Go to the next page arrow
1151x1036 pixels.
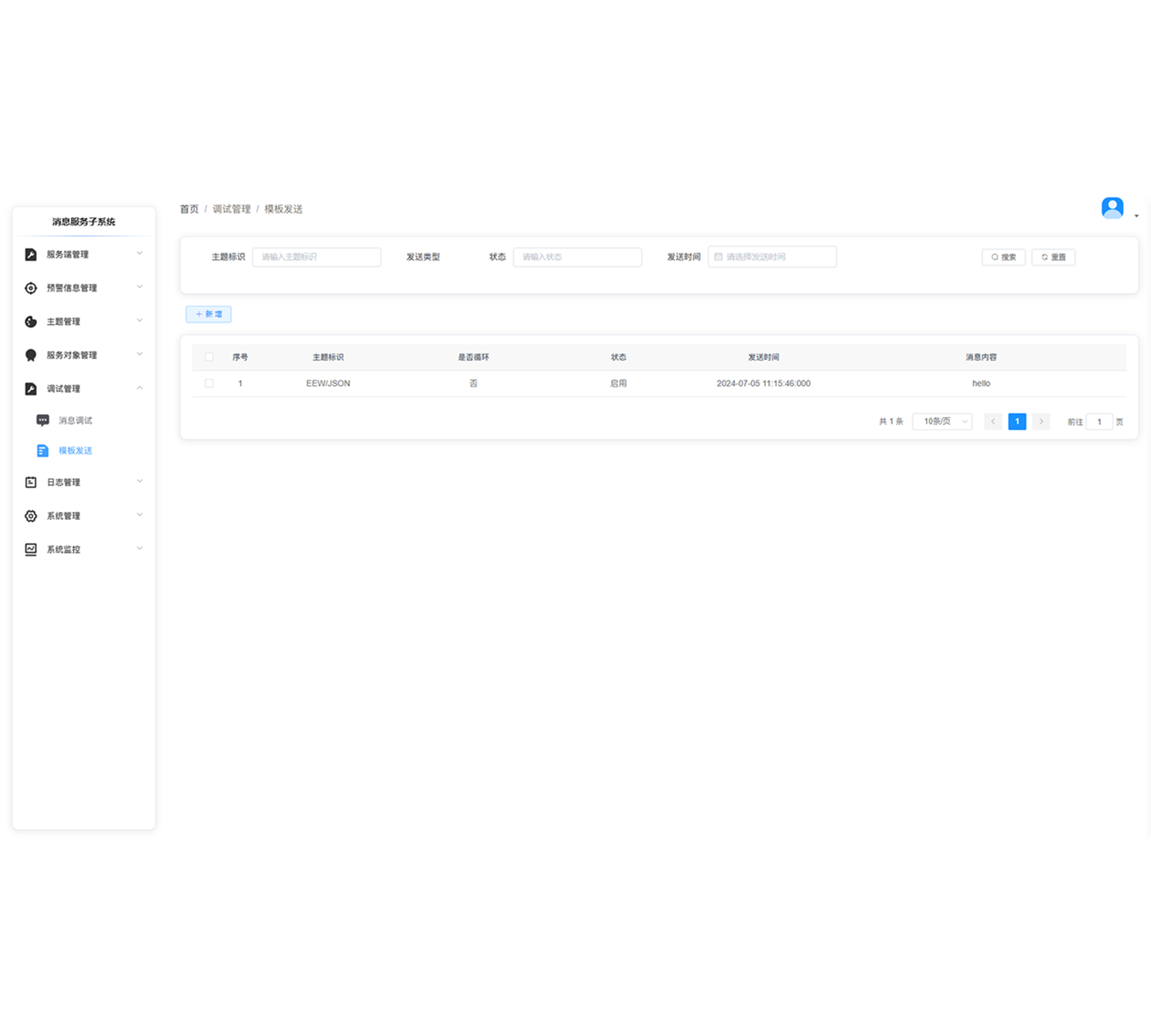pyautogui.click(x=1041, y=422)
